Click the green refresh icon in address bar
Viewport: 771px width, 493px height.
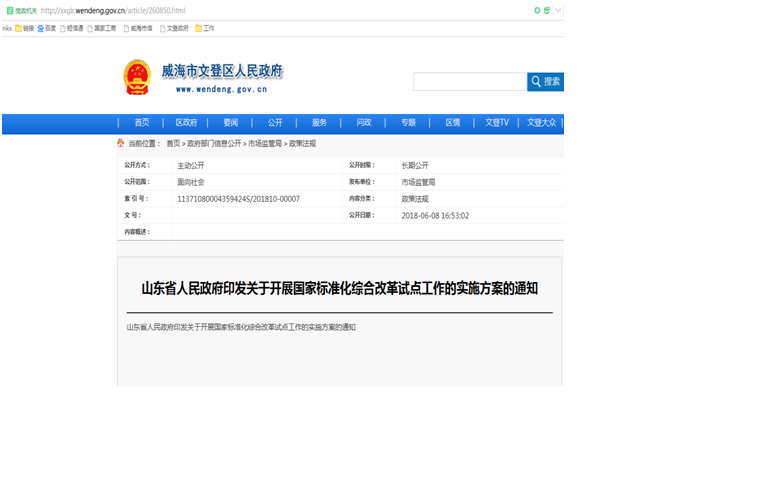(537, 10)
